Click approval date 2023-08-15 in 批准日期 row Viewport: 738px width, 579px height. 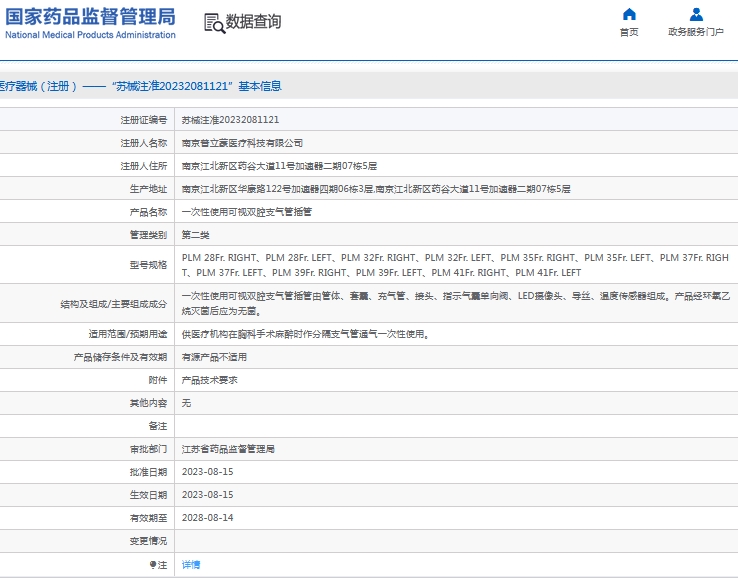click(x=208, y=472)
